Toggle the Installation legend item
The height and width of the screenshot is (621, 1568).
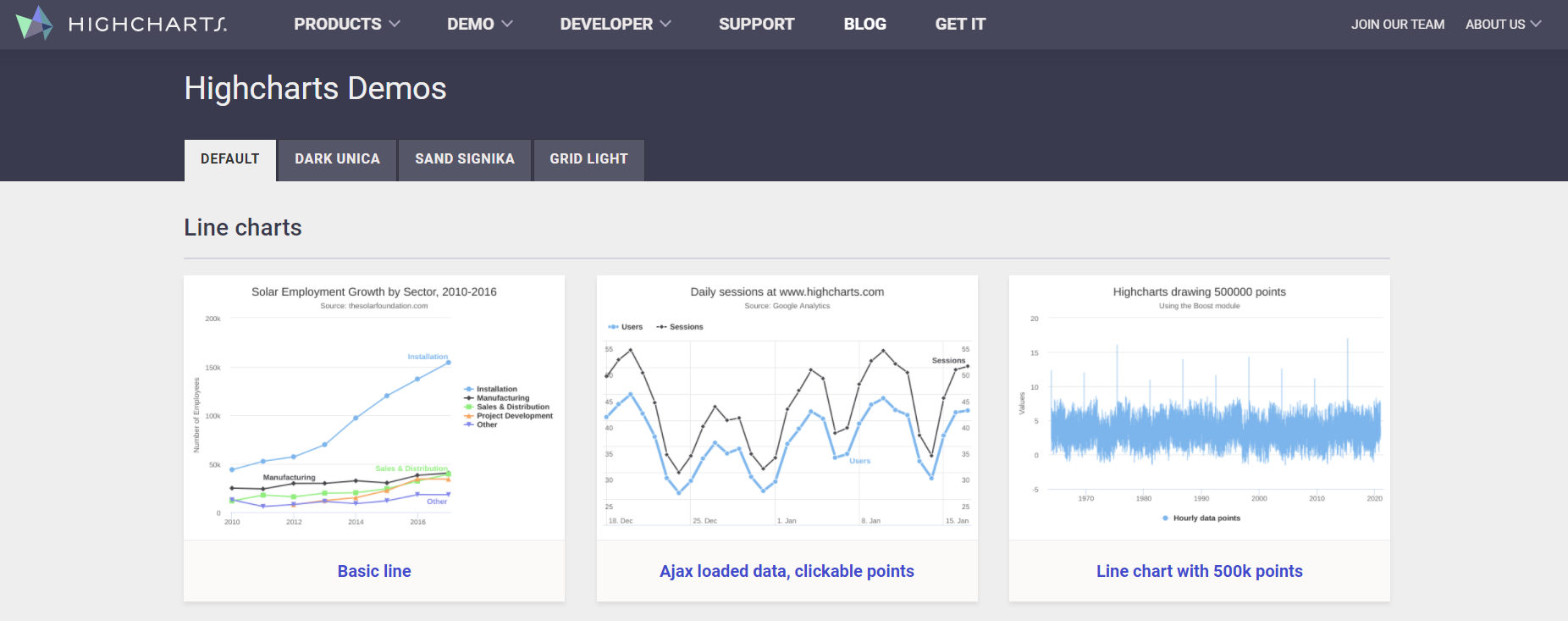pos(491,389)
